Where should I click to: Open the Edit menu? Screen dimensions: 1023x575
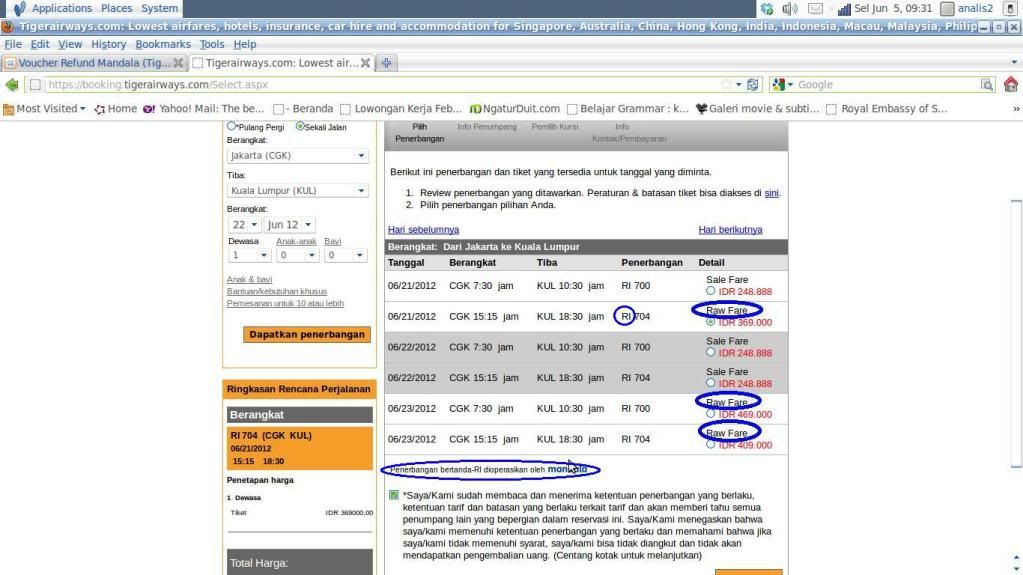pos(40,44)
